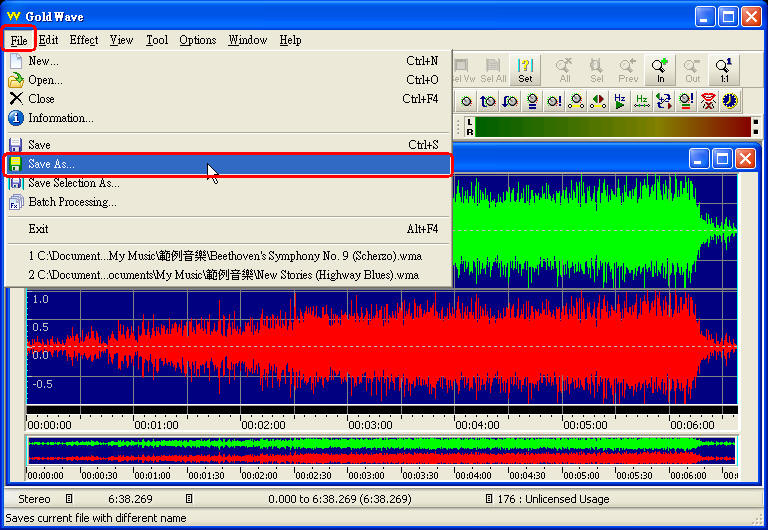Viewport: 768px width, 530px height.
Task: Click the Set selection toolbar button
Action: (x=525, y=69)
